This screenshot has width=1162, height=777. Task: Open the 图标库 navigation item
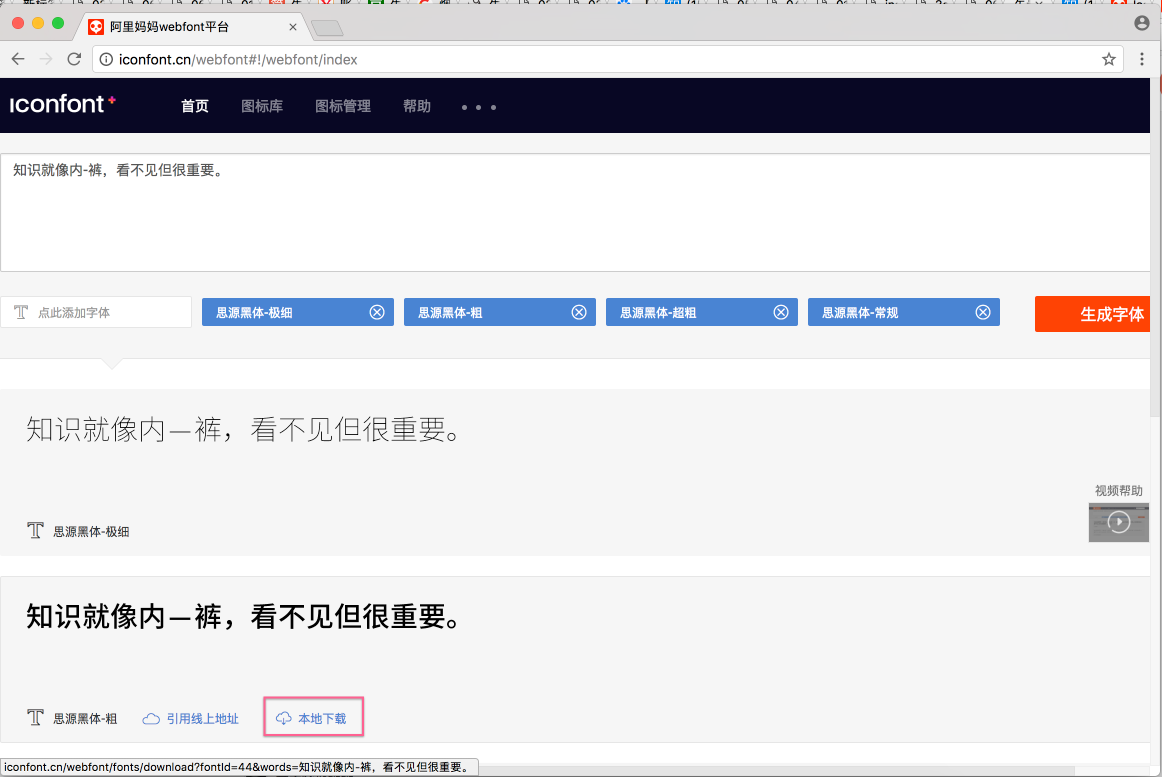(262, 106)
